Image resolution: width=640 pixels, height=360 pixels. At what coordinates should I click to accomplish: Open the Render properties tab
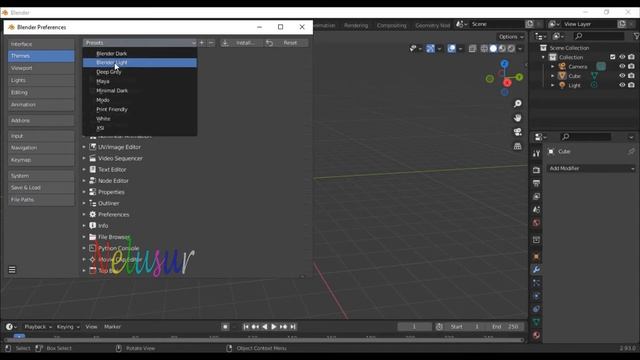coord(536,170)
